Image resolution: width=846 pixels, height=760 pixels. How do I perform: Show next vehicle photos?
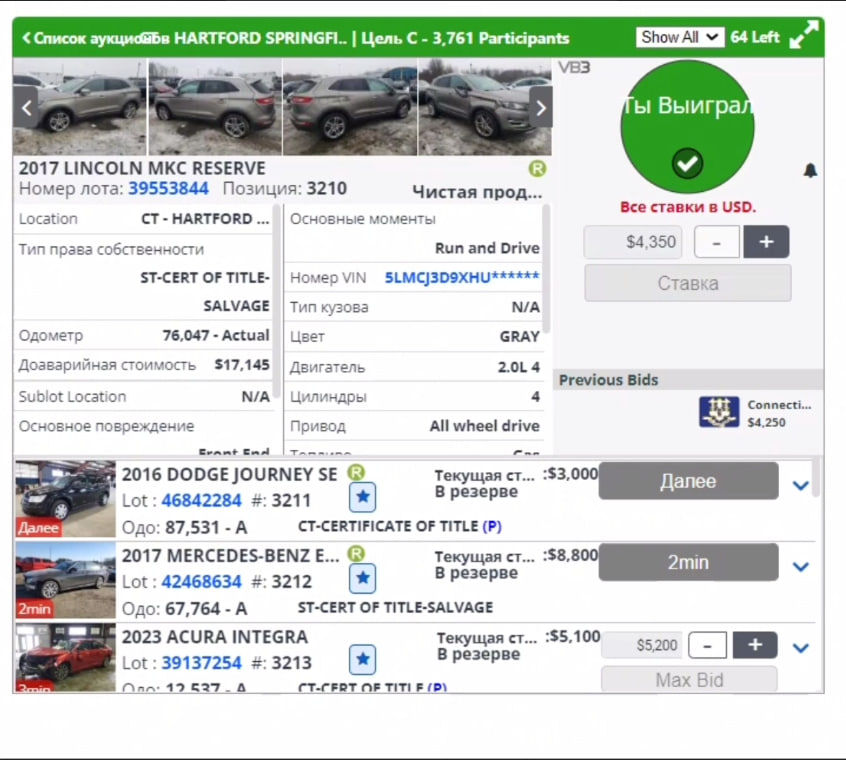(541, 108)
